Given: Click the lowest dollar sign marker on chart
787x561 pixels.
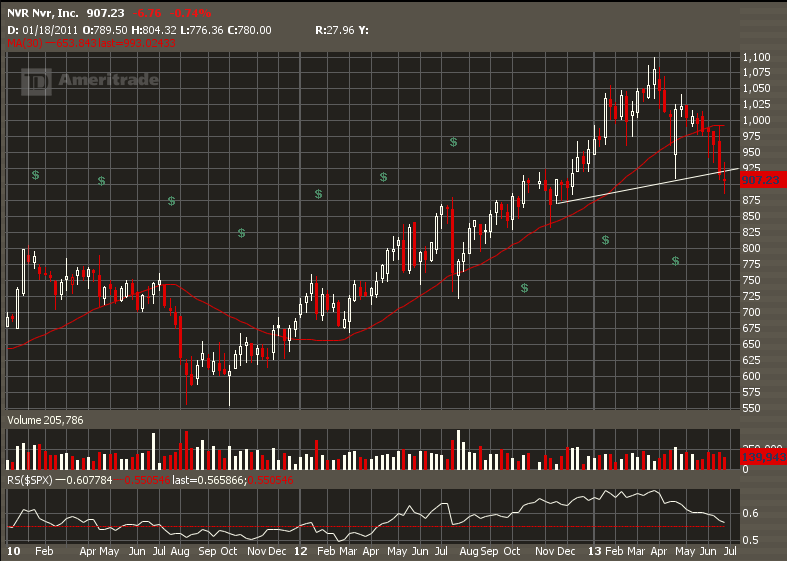Looking at the screenshot, I should click(x=524, y=288).
